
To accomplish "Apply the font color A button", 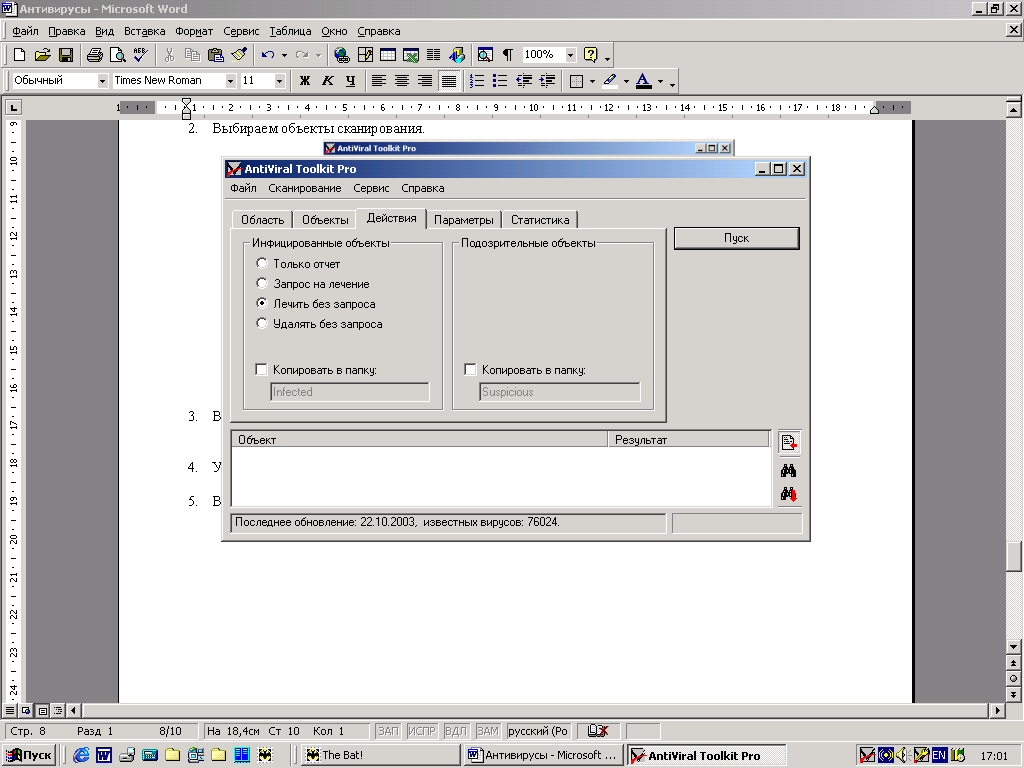I will tap(643, 80).
